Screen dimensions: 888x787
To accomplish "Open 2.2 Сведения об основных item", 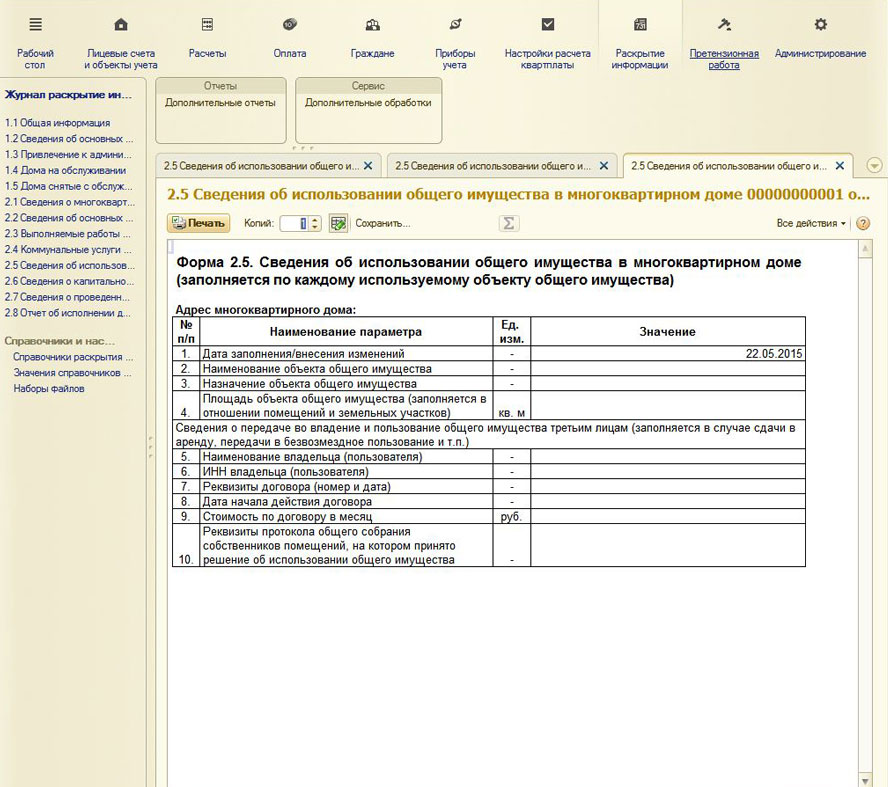I will coord(69,218).
